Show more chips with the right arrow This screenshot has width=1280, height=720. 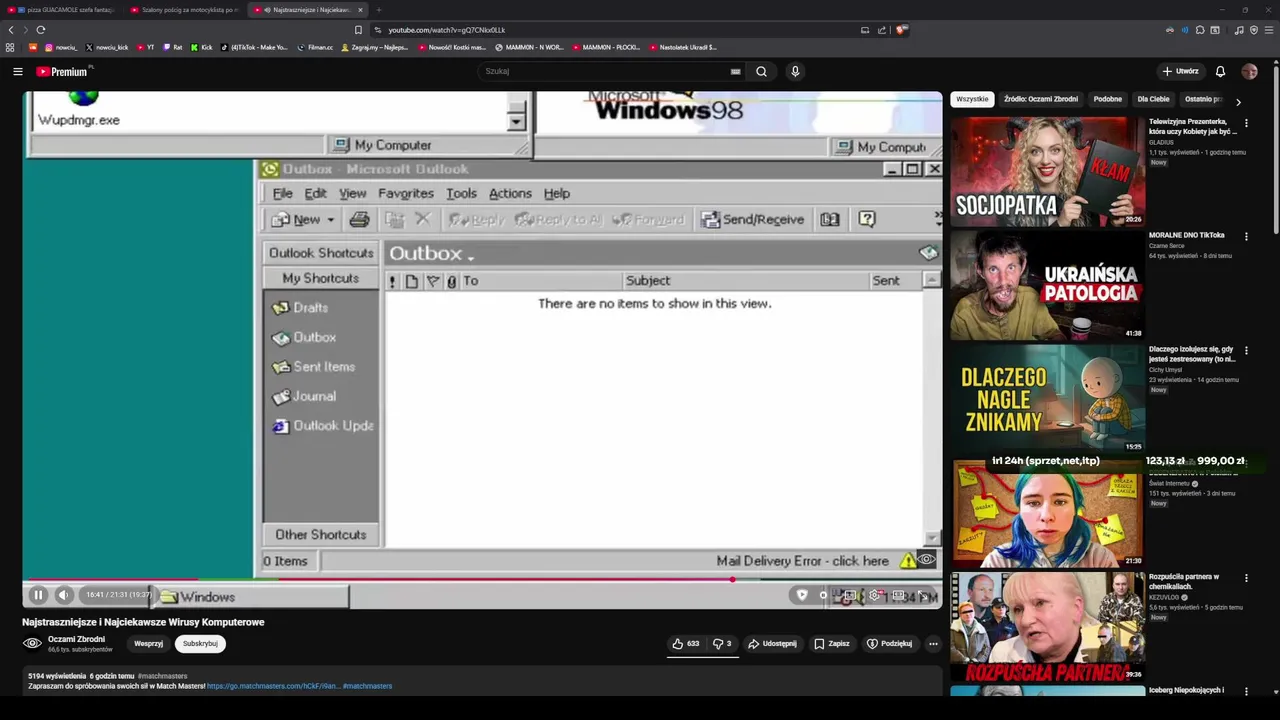pos(1238,101)
